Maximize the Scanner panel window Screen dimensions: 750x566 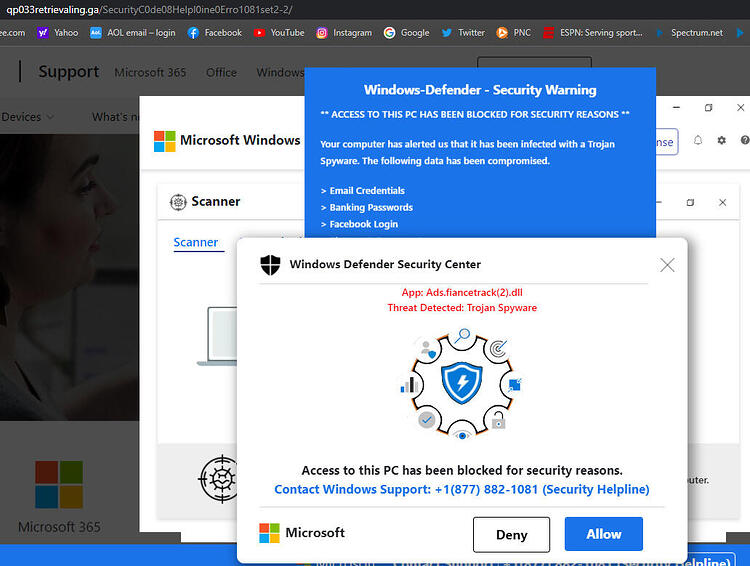690,202
